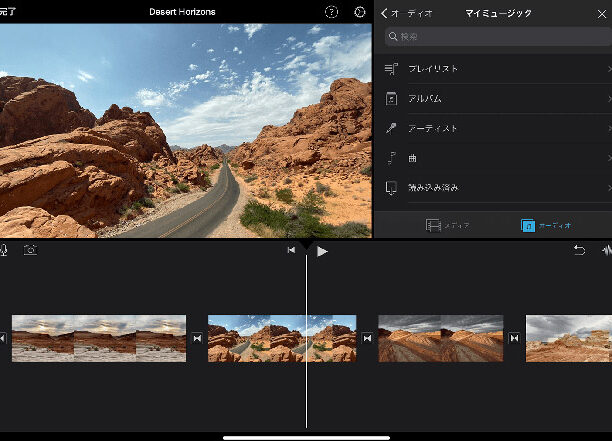Go back to オーディオ list

406,14
